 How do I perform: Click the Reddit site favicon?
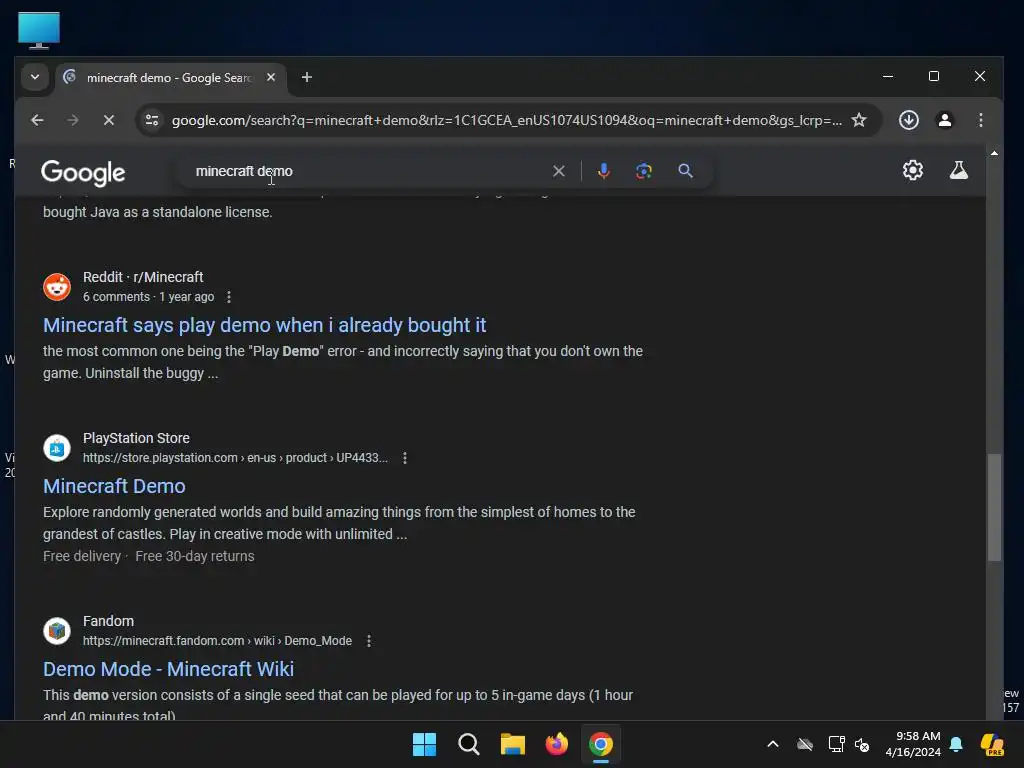click(x=57, y=287)
